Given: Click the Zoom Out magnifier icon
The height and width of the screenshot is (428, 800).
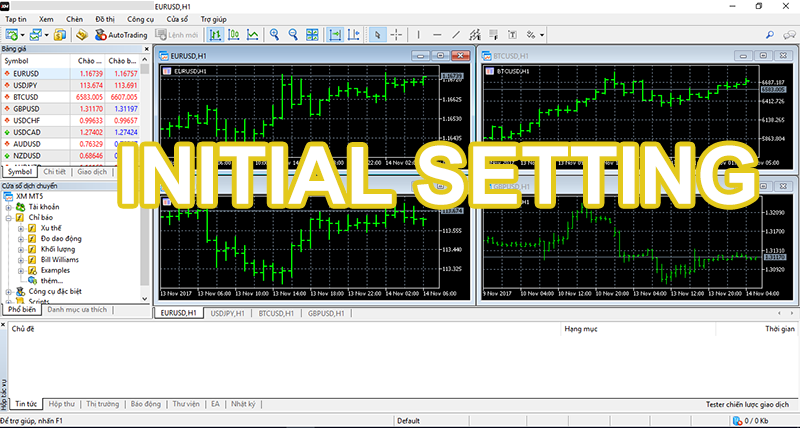Looking at the screenshot, I should coord(293,35).
